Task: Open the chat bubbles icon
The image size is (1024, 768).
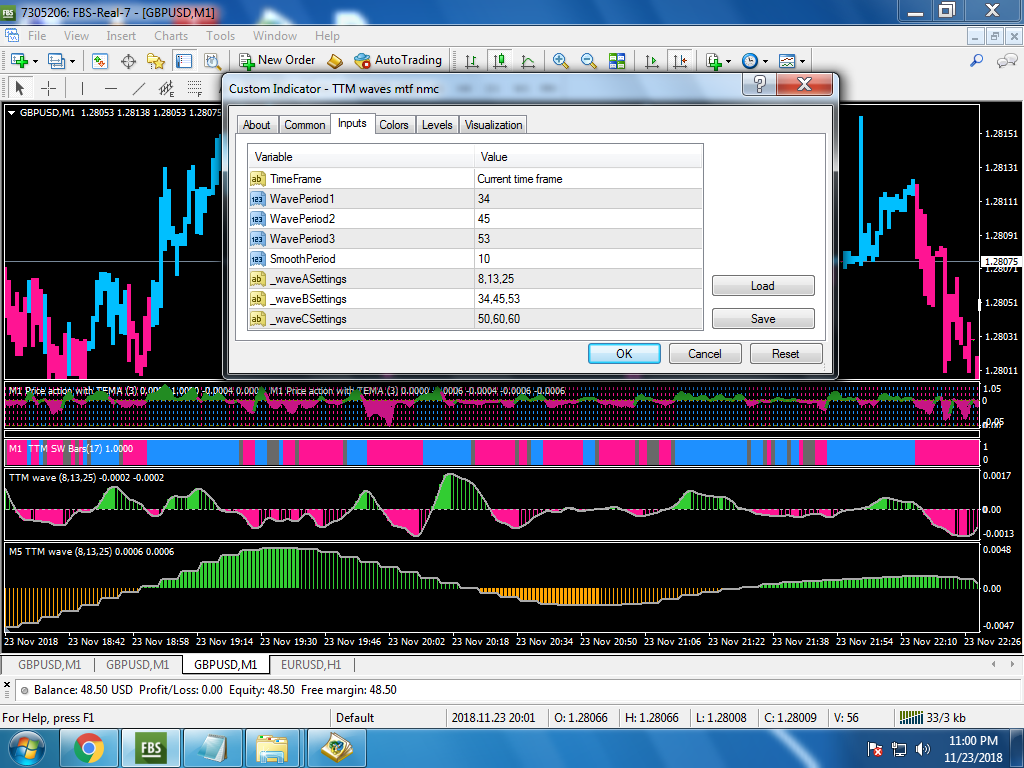Action: [1006, 61]
